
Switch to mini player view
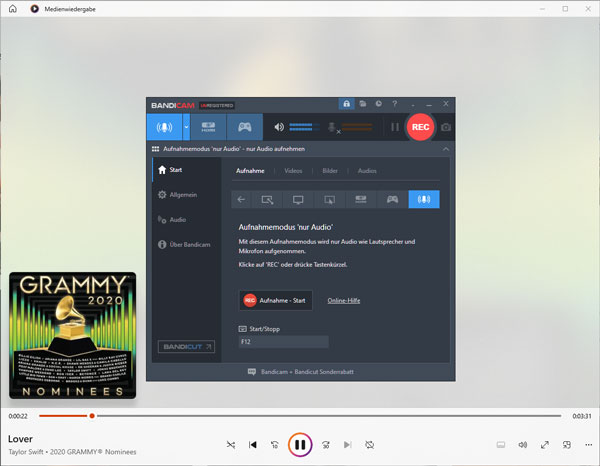click(x=567, y=445)
